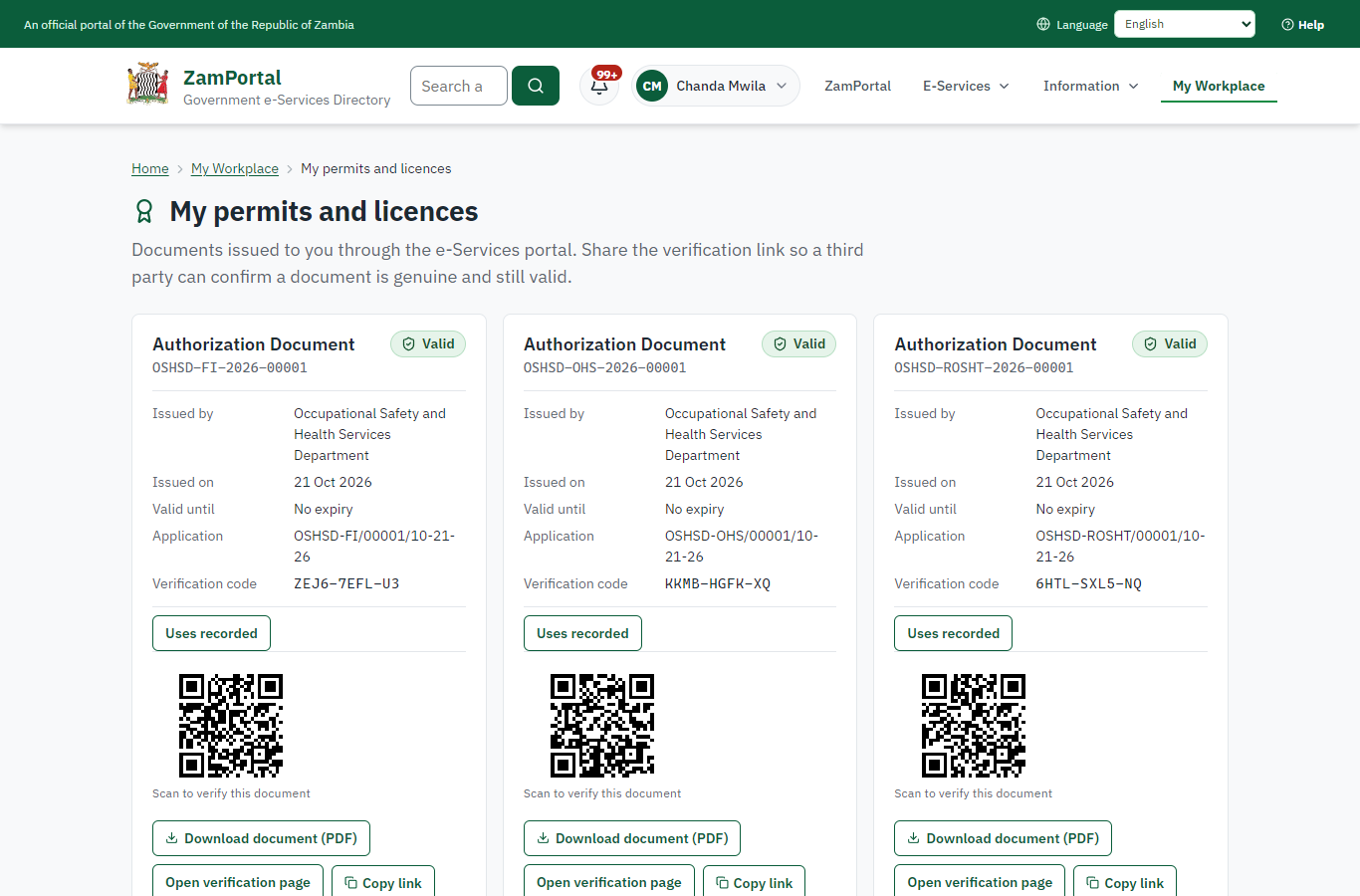The width and height of the screenshot is (1360, 896).
Task: Download PDF of the OSHSD-ROSHT document
Action: click(x=1003, y=838)
